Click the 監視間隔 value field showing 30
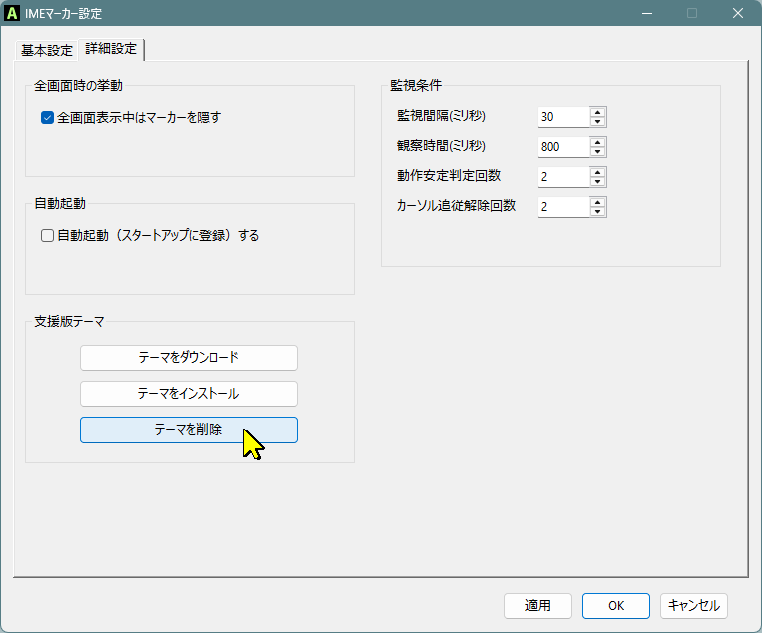 [x=564, y=117]
